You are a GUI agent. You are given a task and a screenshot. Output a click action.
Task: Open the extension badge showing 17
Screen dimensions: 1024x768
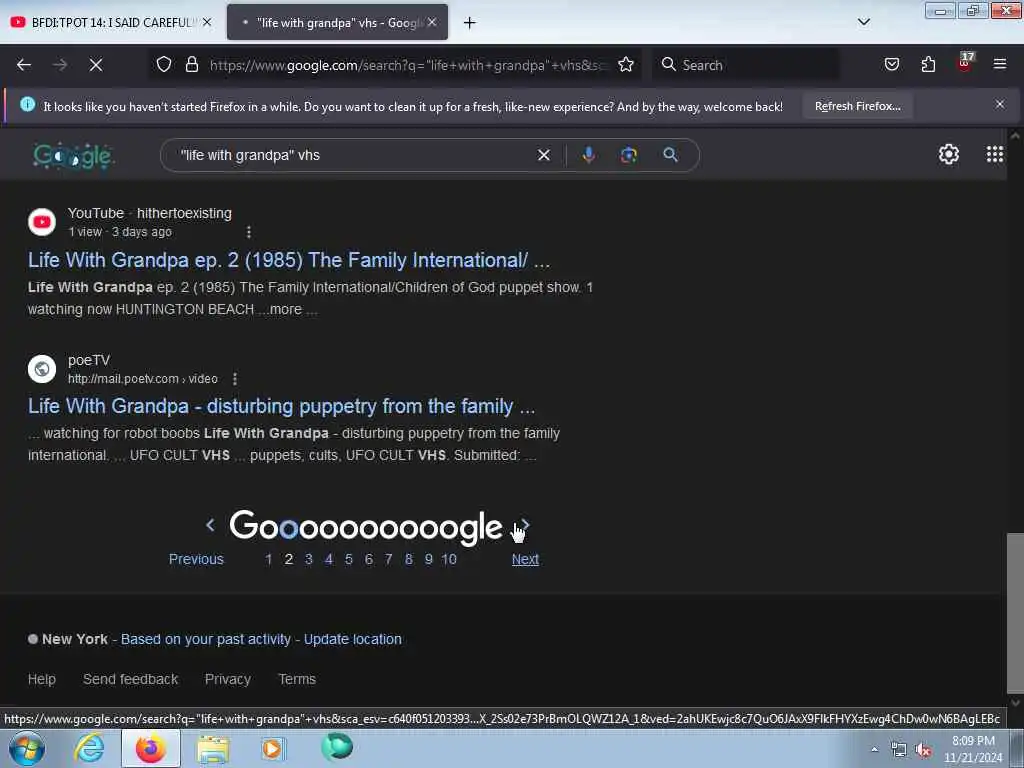[x=965, y=63]
